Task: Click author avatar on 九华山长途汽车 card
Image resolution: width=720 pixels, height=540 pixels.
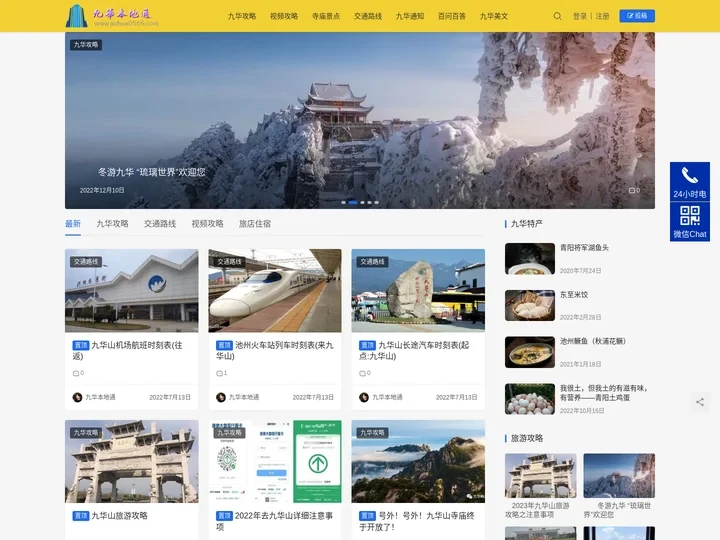Action: pyautogui.click(x=364, y=397)
